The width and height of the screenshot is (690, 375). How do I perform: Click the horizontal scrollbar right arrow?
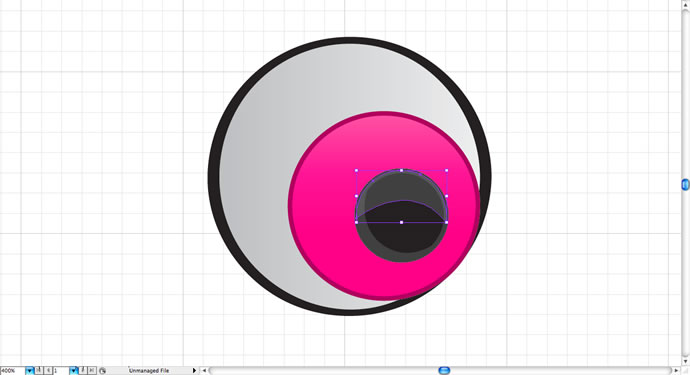click(676, 371)
